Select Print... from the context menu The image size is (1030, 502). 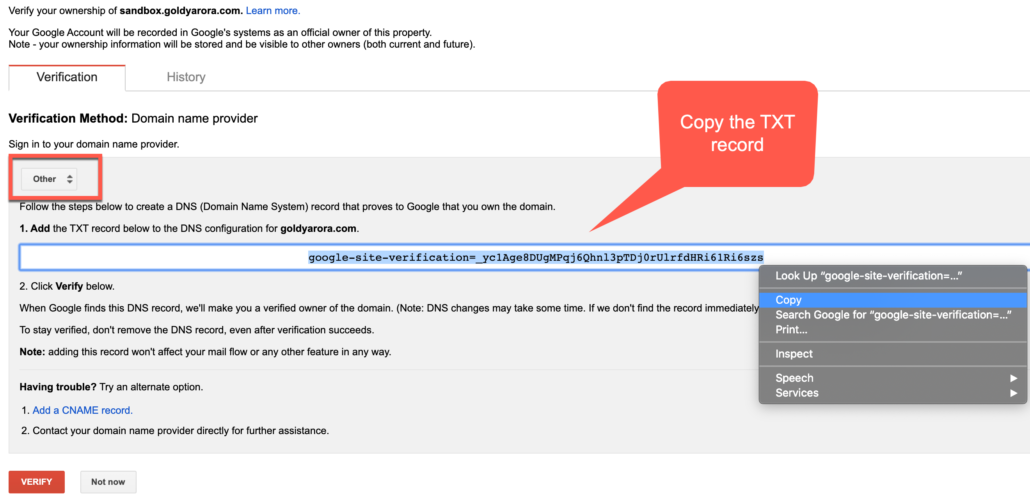pos(892,330)
